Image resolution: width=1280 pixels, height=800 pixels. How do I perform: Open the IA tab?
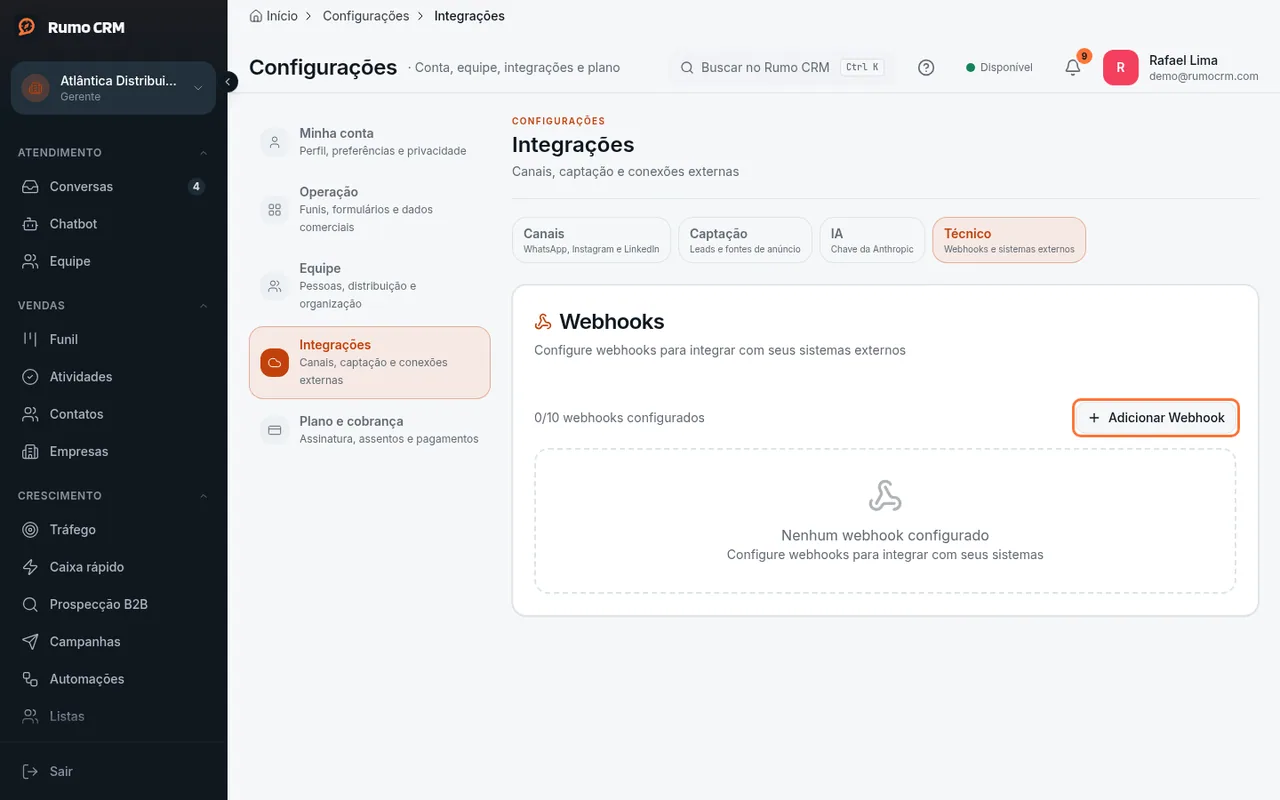click(872, 240)
